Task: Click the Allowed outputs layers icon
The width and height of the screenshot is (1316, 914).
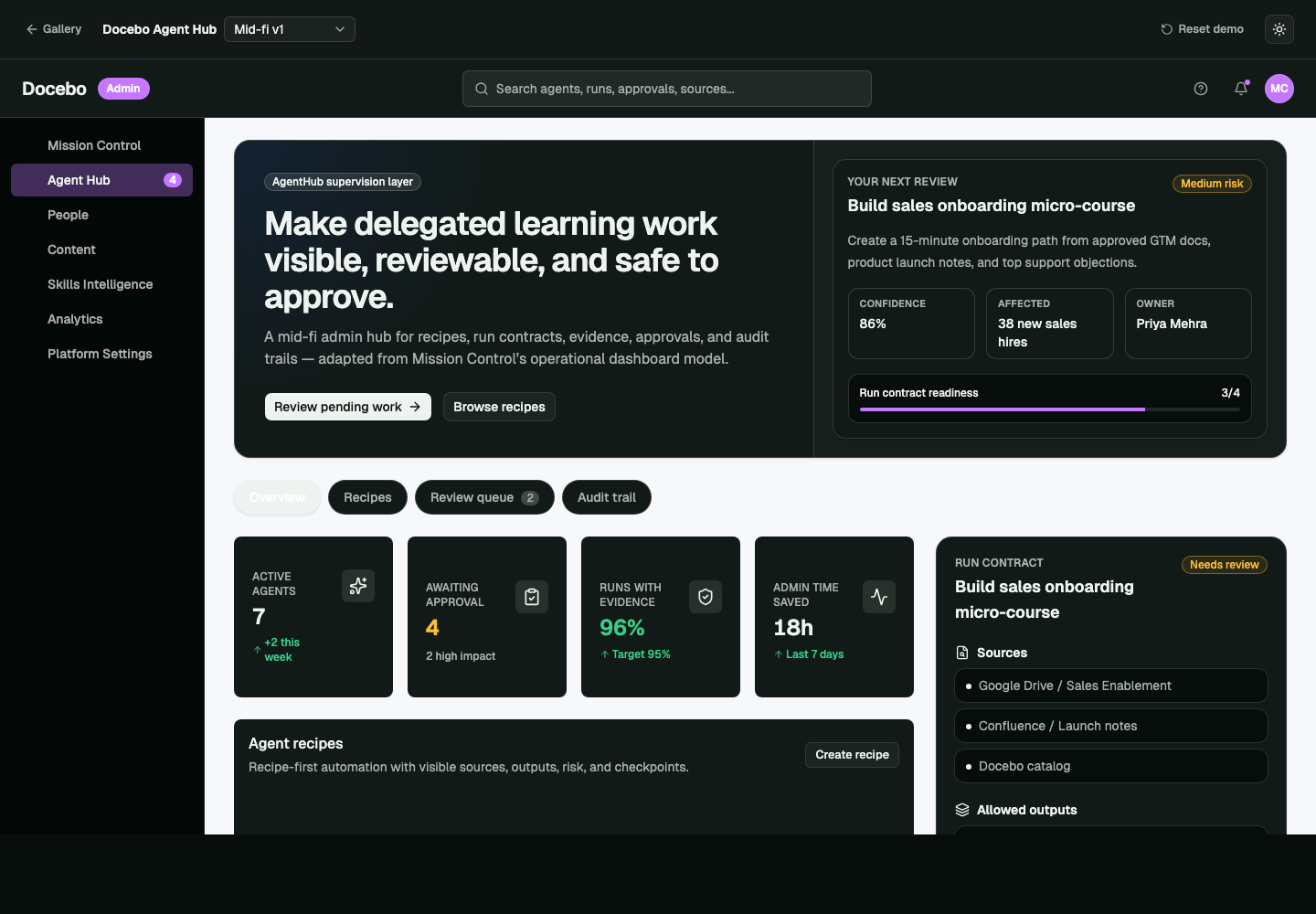Action: (x=962, y=810)
